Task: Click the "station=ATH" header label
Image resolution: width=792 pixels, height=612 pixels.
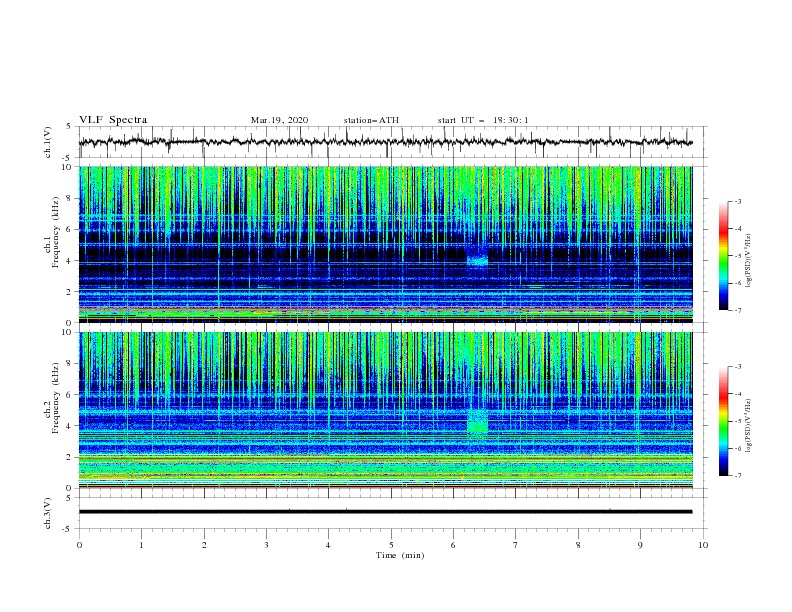Action: [x=371, y=120]
